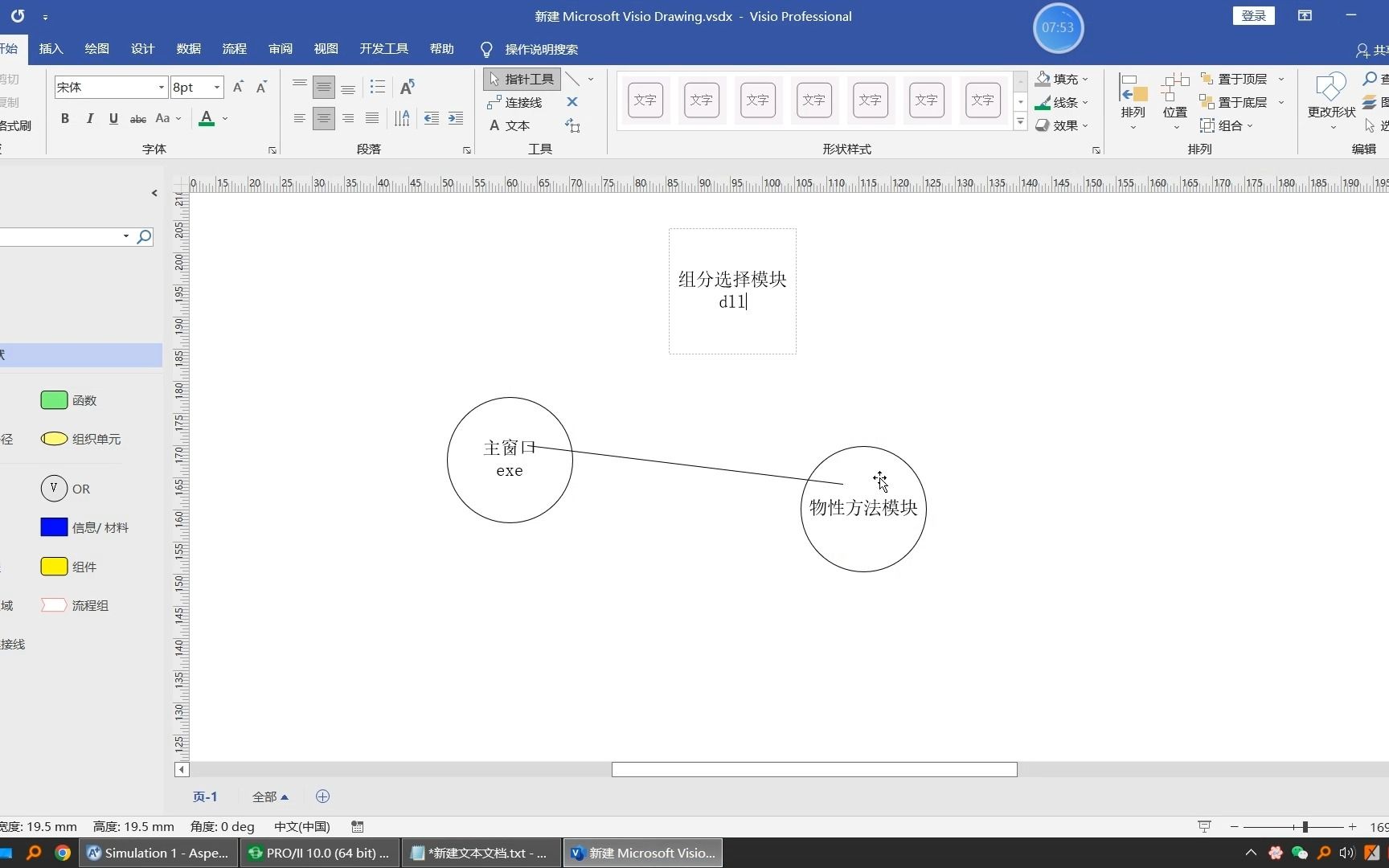Screen dimensions: 1389x868
Task: Align text to top
Action: pyautogui.click(x=300, y=86)
